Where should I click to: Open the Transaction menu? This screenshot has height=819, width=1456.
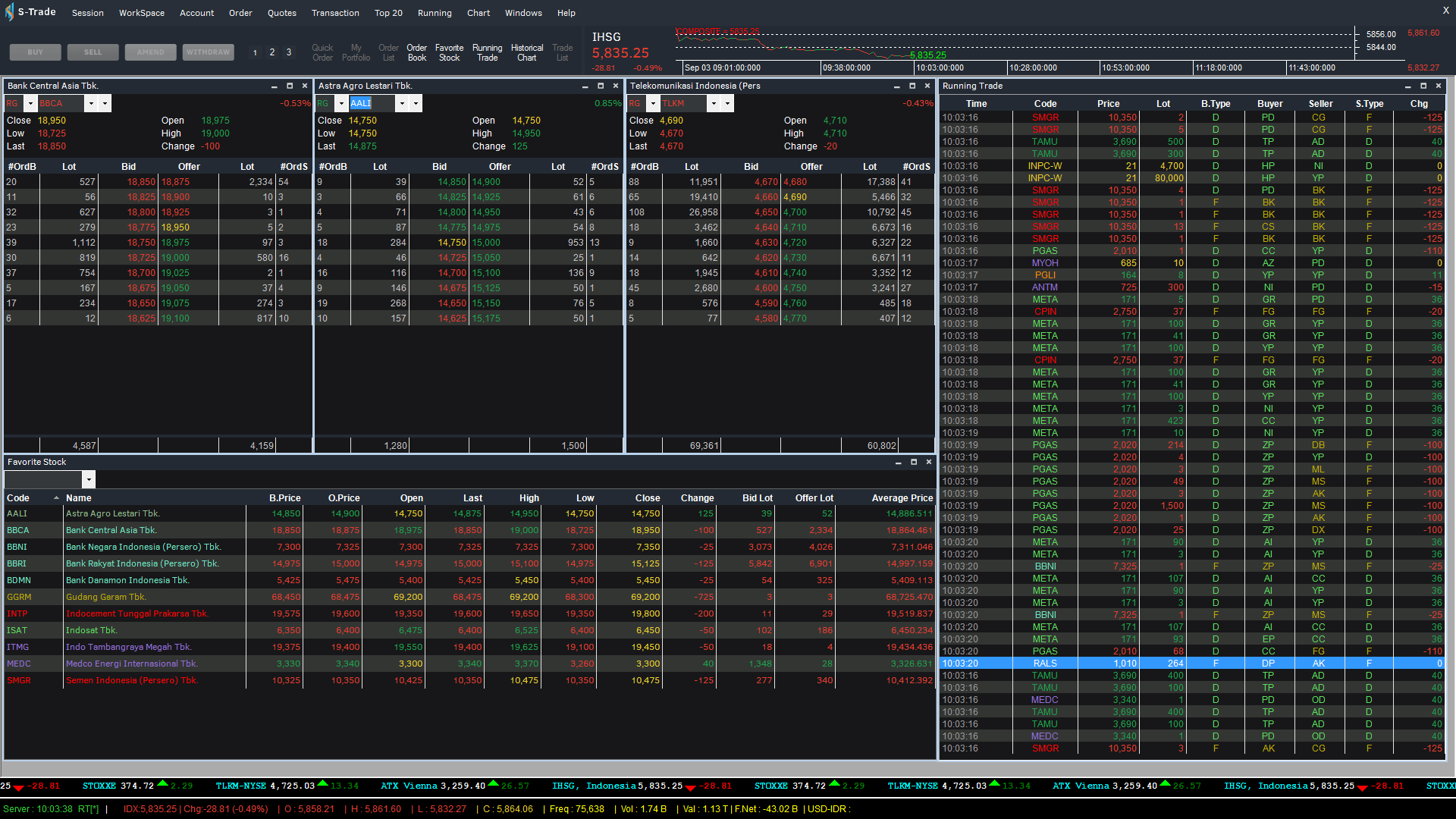pyautogui.click(x=335, y=13)
